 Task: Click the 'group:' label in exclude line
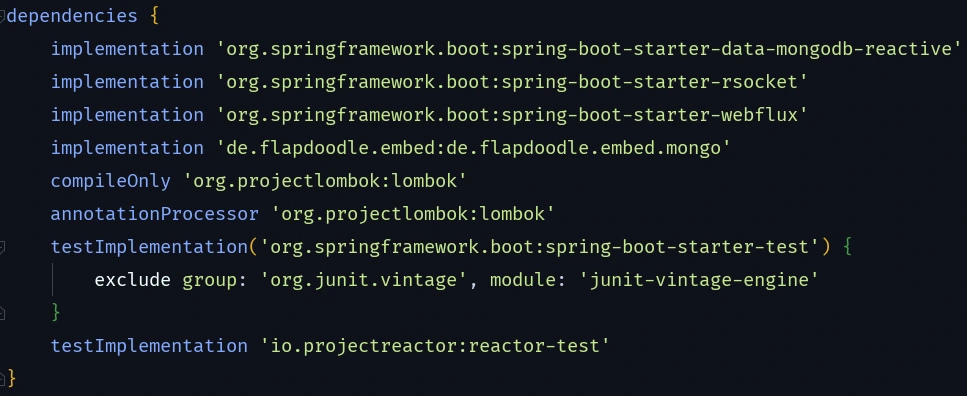pos(215,280)
